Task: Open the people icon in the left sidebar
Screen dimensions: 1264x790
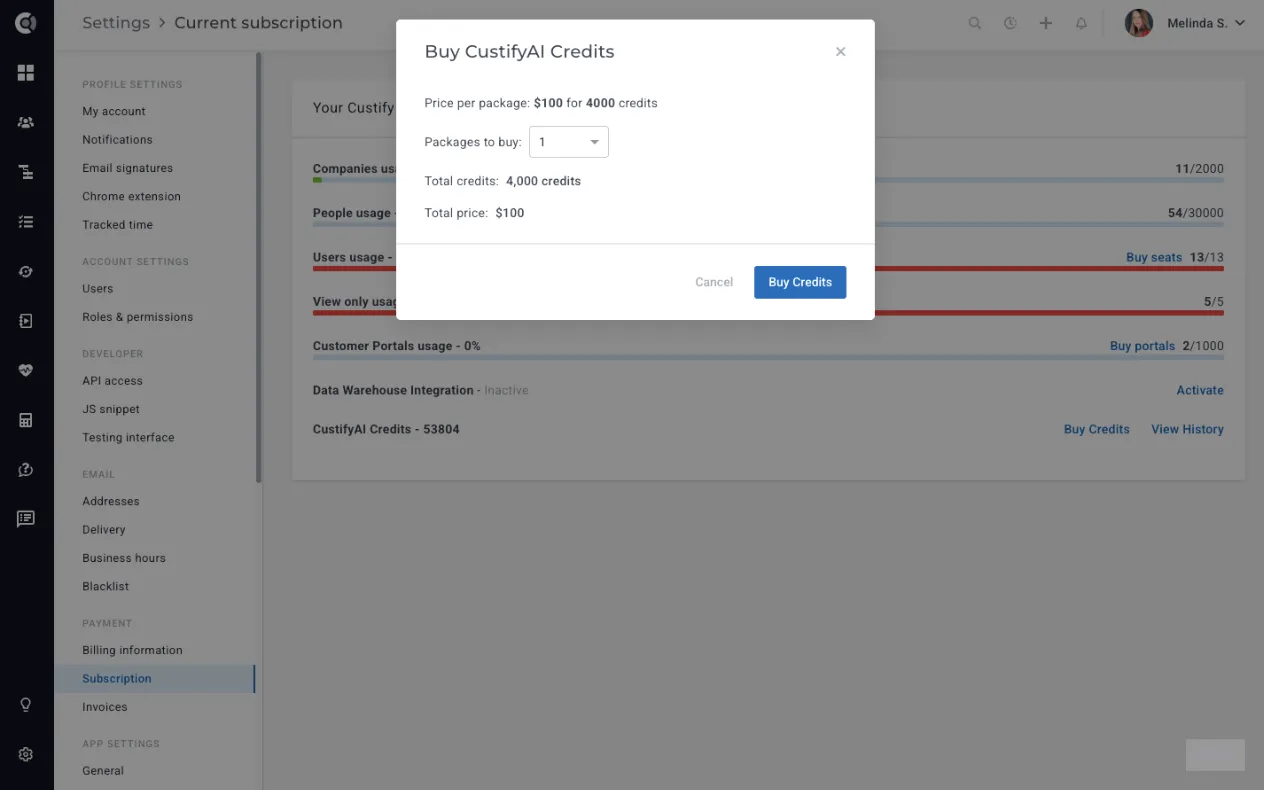Action: tap(26, 122)
